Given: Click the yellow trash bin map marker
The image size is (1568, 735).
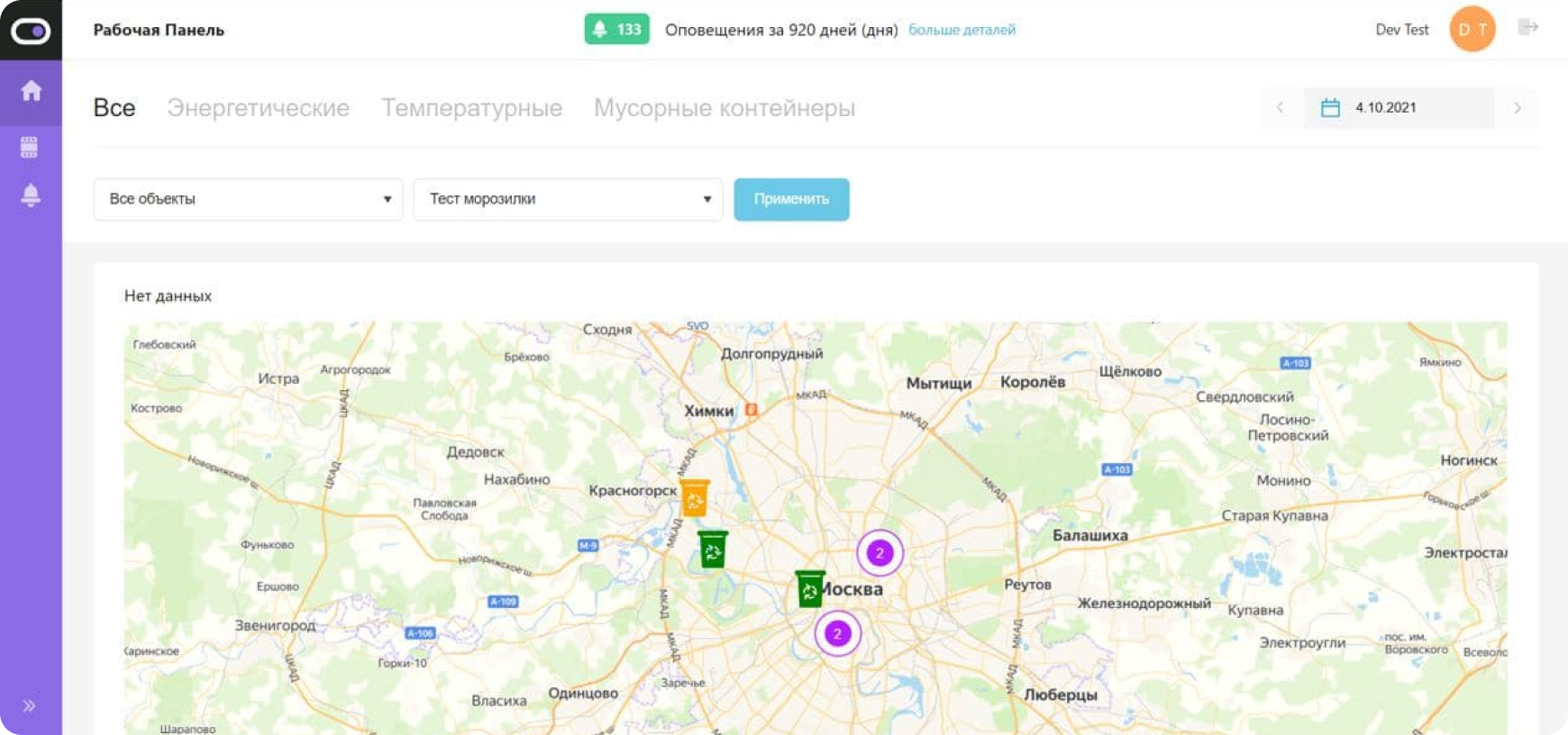Looking at the screenshot, I should tap(695, 497).
